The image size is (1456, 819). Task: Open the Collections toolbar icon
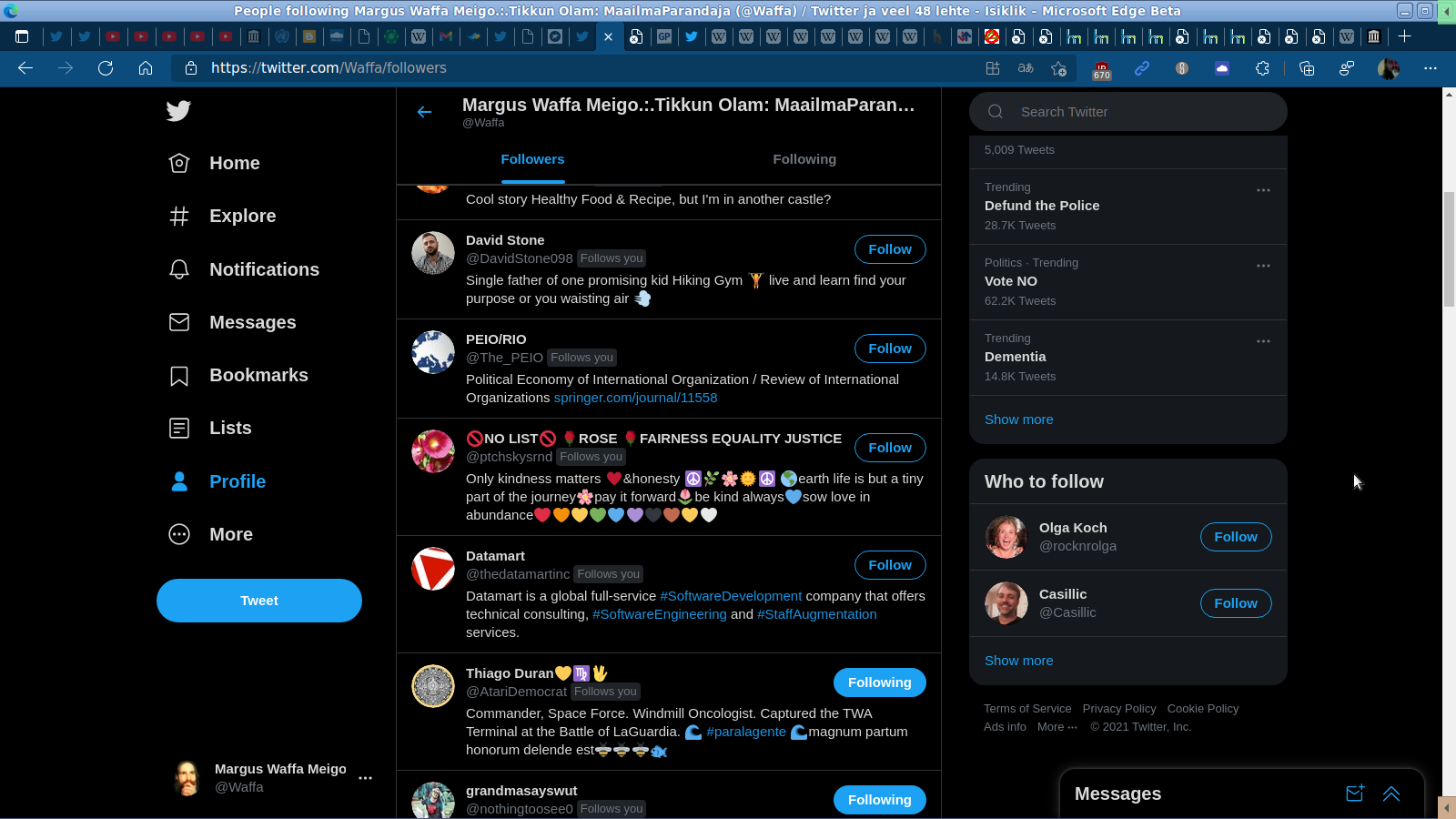pos(1307,68)
